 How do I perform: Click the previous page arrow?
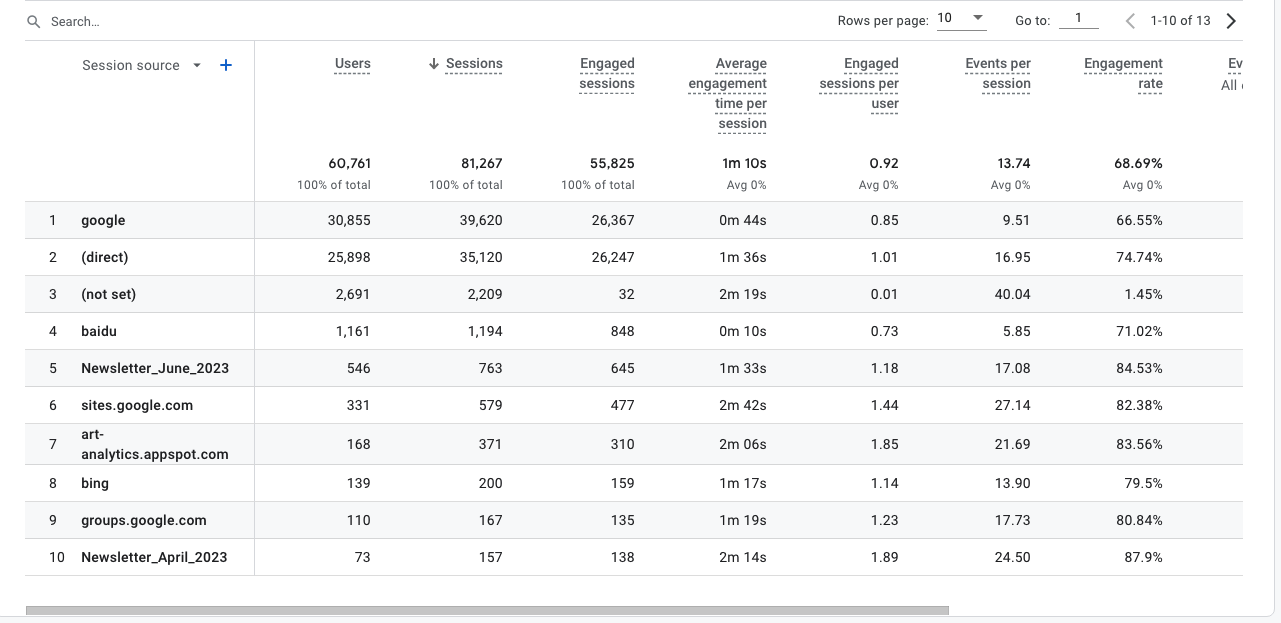click(1130, 21)
